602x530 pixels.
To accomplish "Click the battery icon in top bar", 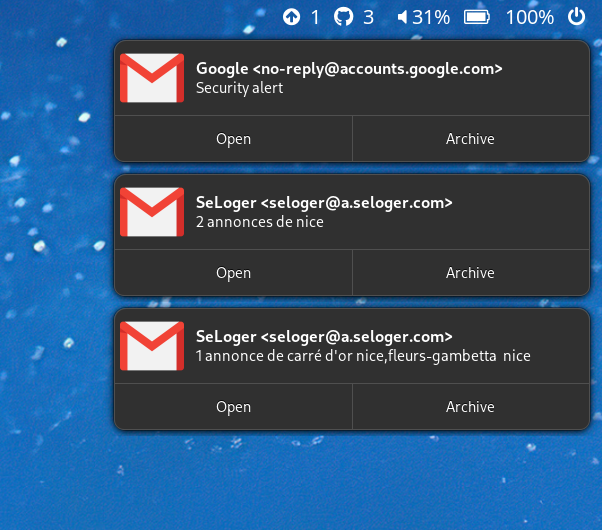I will pos(477,17).
